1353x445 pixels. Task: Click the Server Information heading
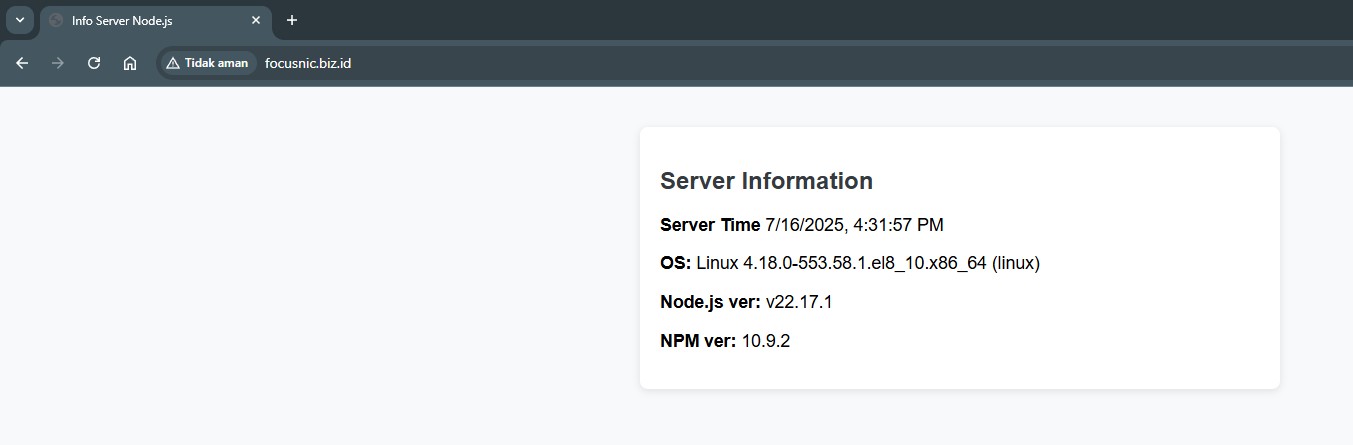coord(766,181)
